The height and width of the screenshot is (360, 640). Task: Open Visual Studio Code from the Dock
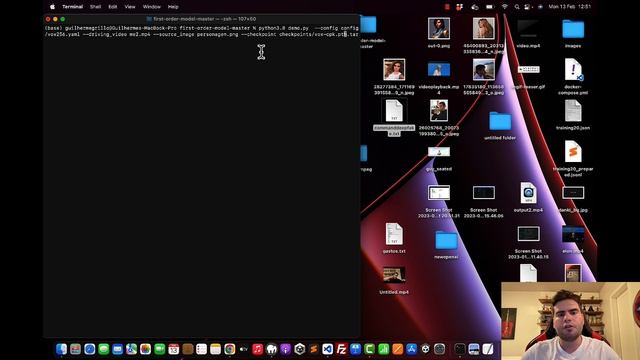click(x=327, y=349)
